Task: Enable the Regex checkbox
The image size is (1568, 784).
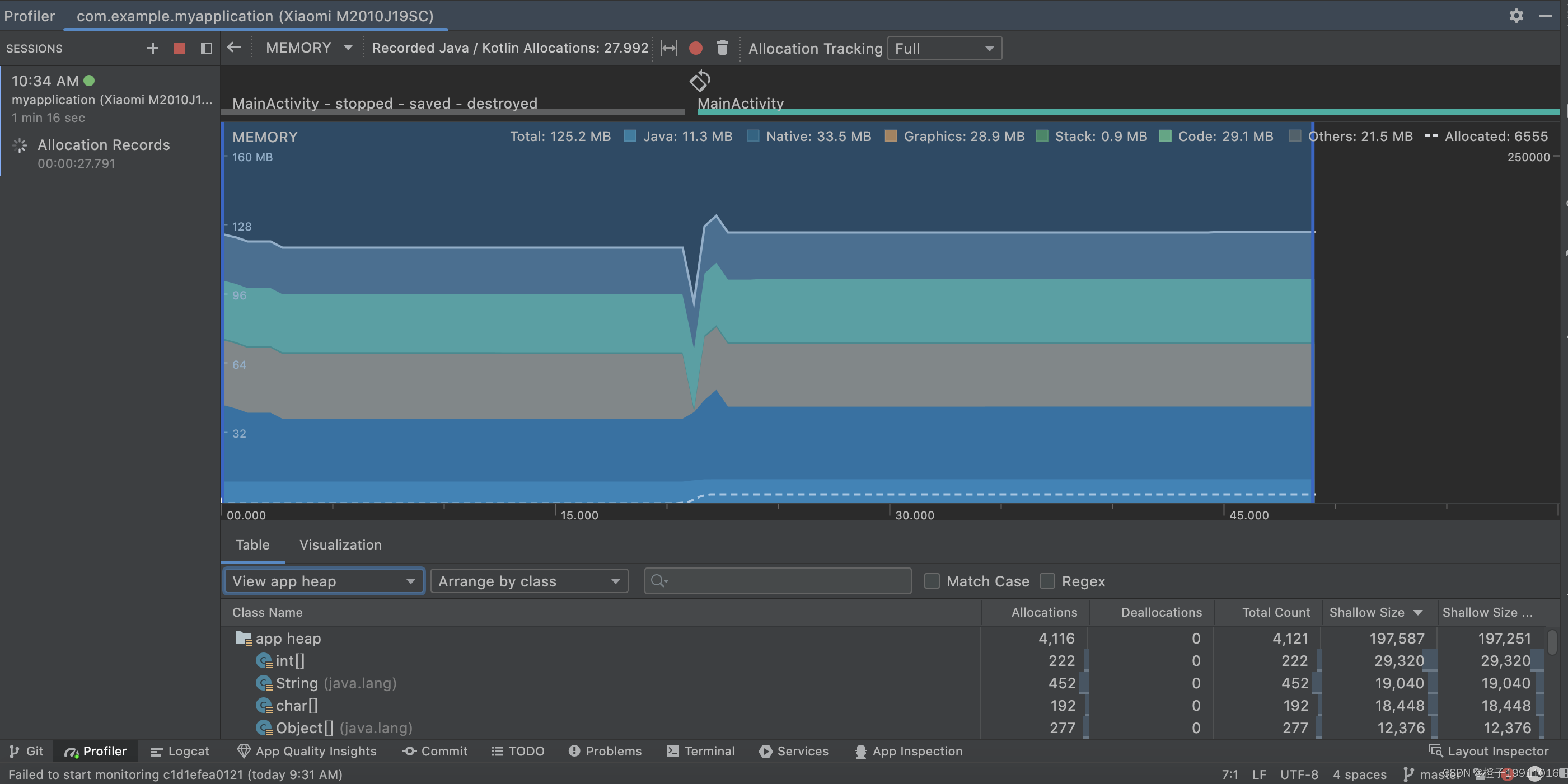Action: (x=1047, y=581)
